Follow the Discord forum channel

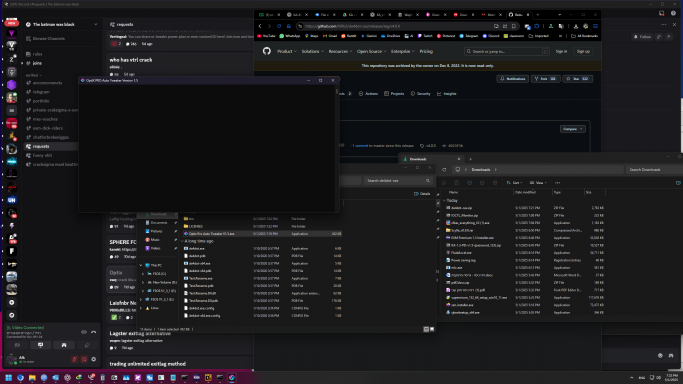[x=643, y=37]
